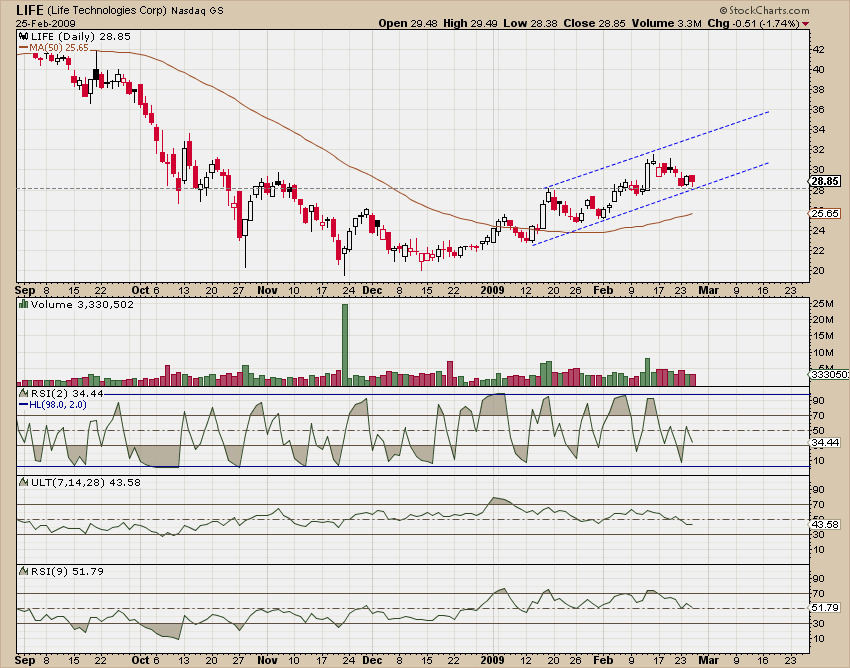Click the boxed 28.85 price tag on the axis

(x=826, y=181)
